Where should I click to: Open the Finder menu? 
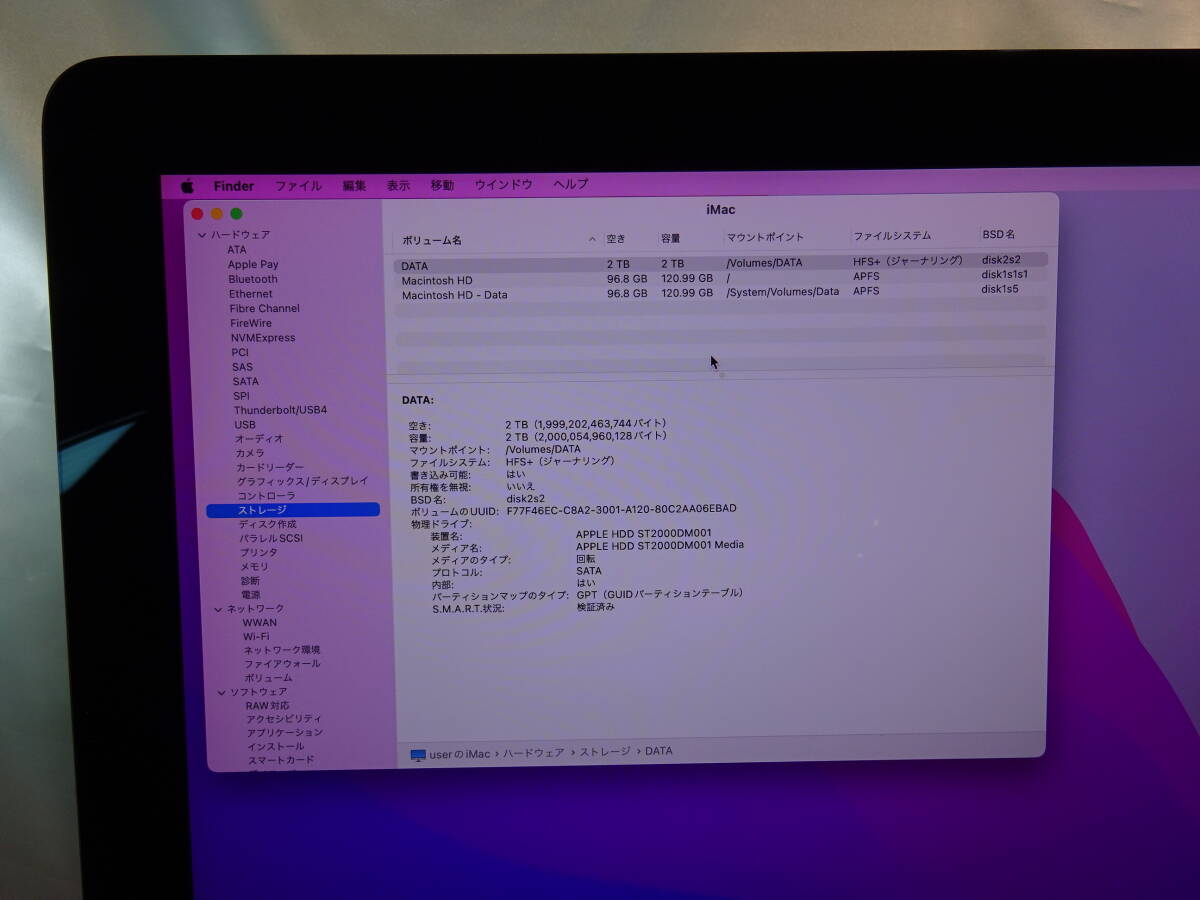coord(234,186)
